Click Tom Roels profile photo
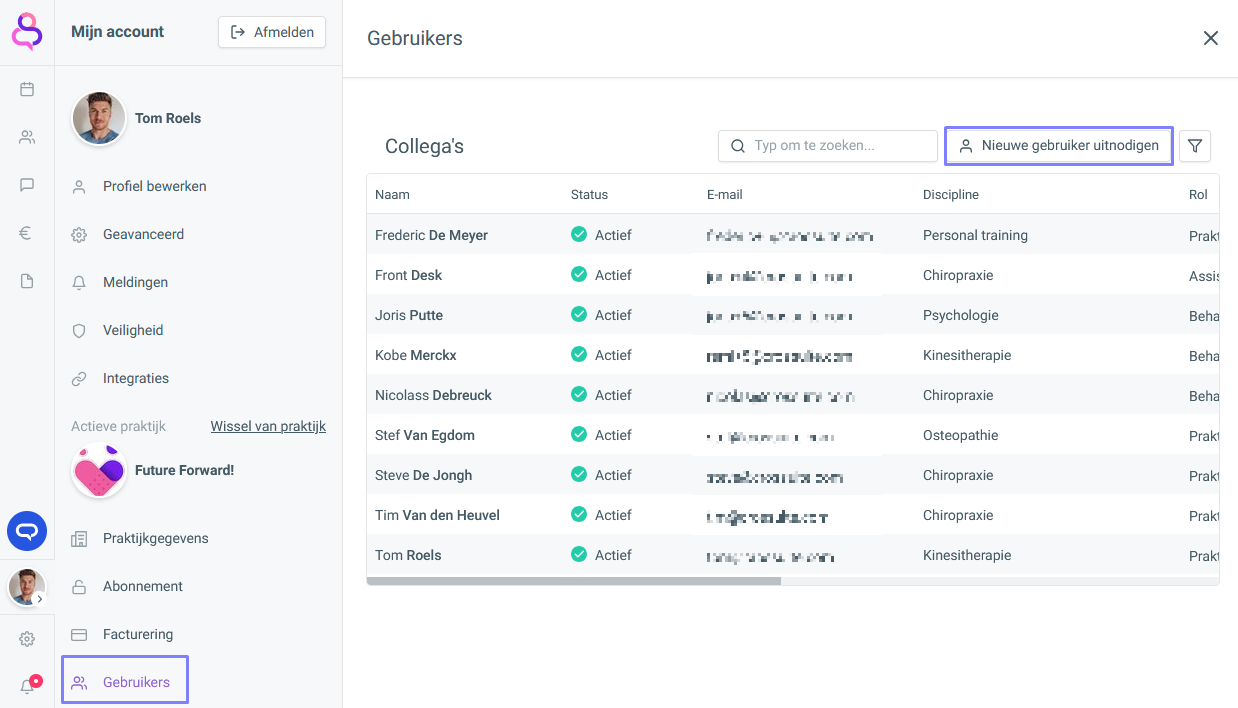Viewport: 1238px width, 708px height. 99,119
